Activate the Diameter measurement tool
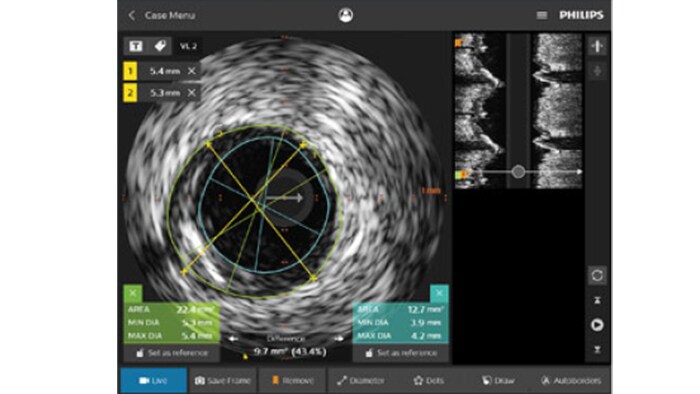700x394 pixels. [x=361, y=381]
